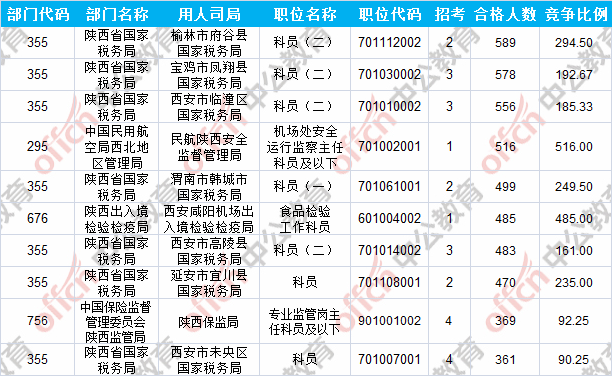Click the 合格人数 column header
Screen dimensions: 612x376
tap(505, 14)
